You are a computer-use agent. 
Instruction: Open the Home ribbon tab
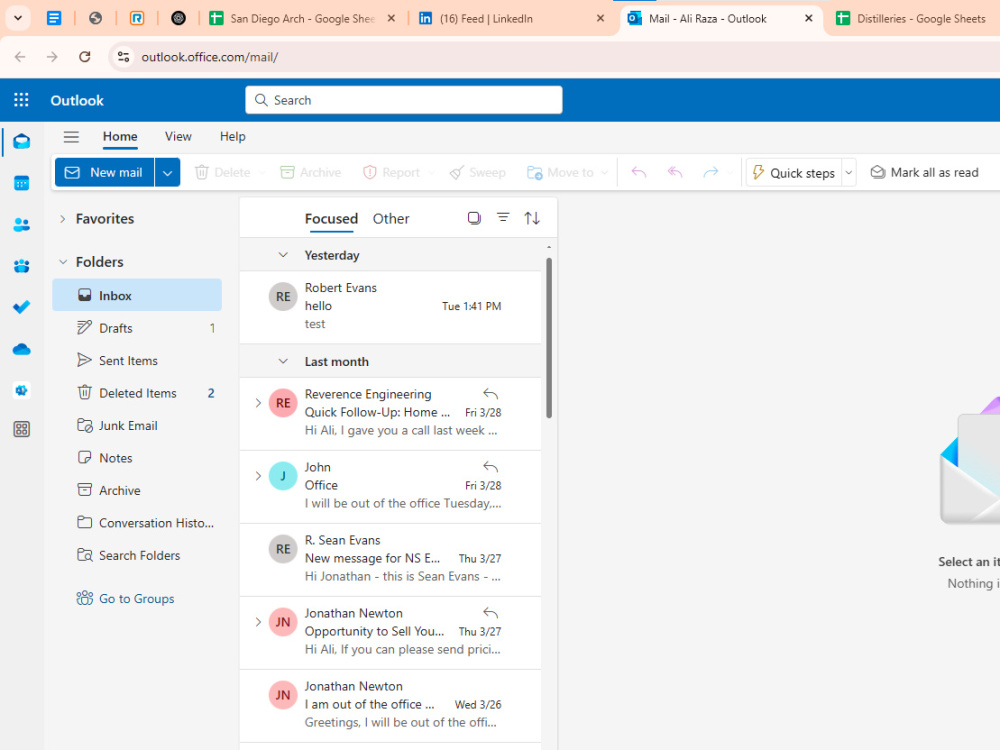[x=120, y=136]
